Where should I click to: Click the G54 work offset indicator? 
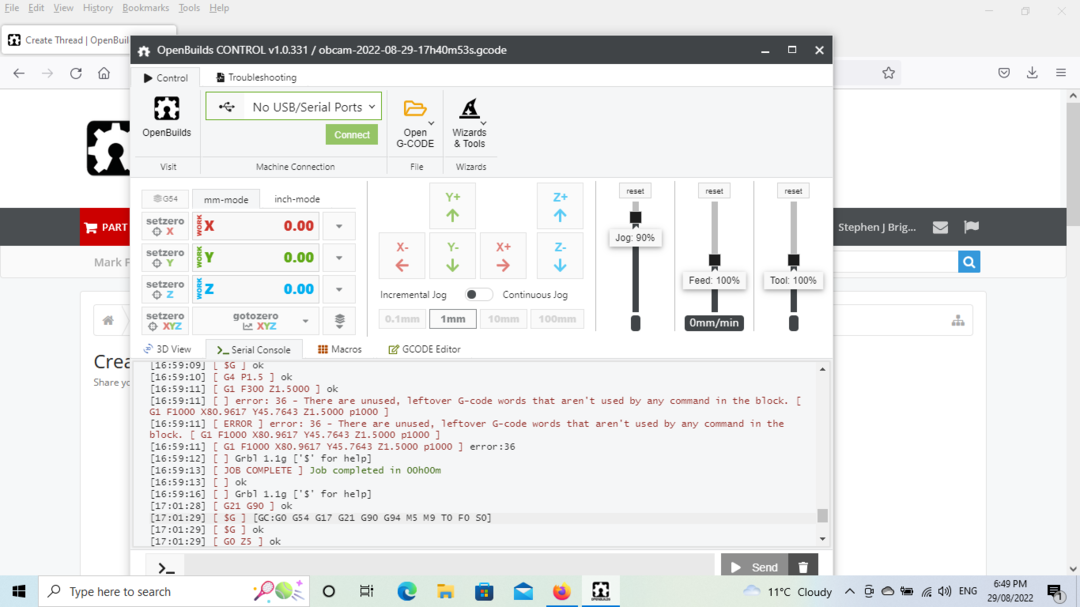[165, 198]
